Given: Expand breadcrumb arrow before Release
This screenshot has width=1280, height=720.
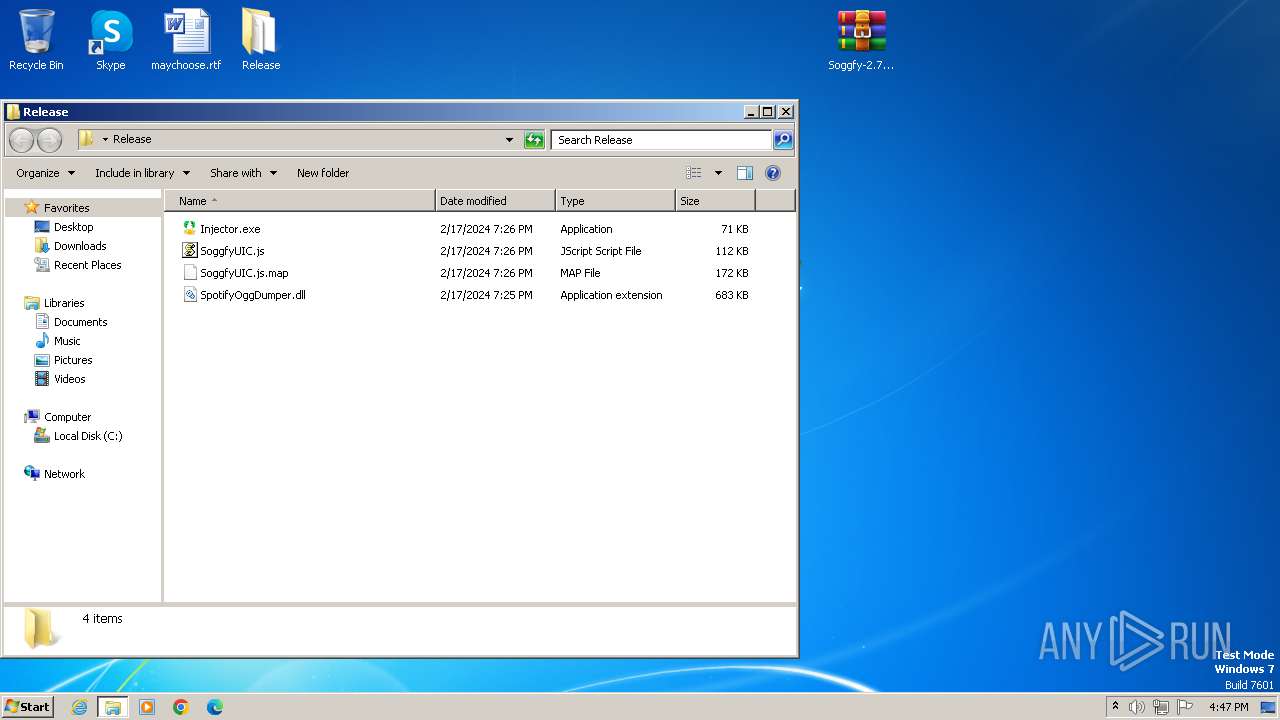Looking at the screenshot, I should pyautogui.click(x=105, y=140).
